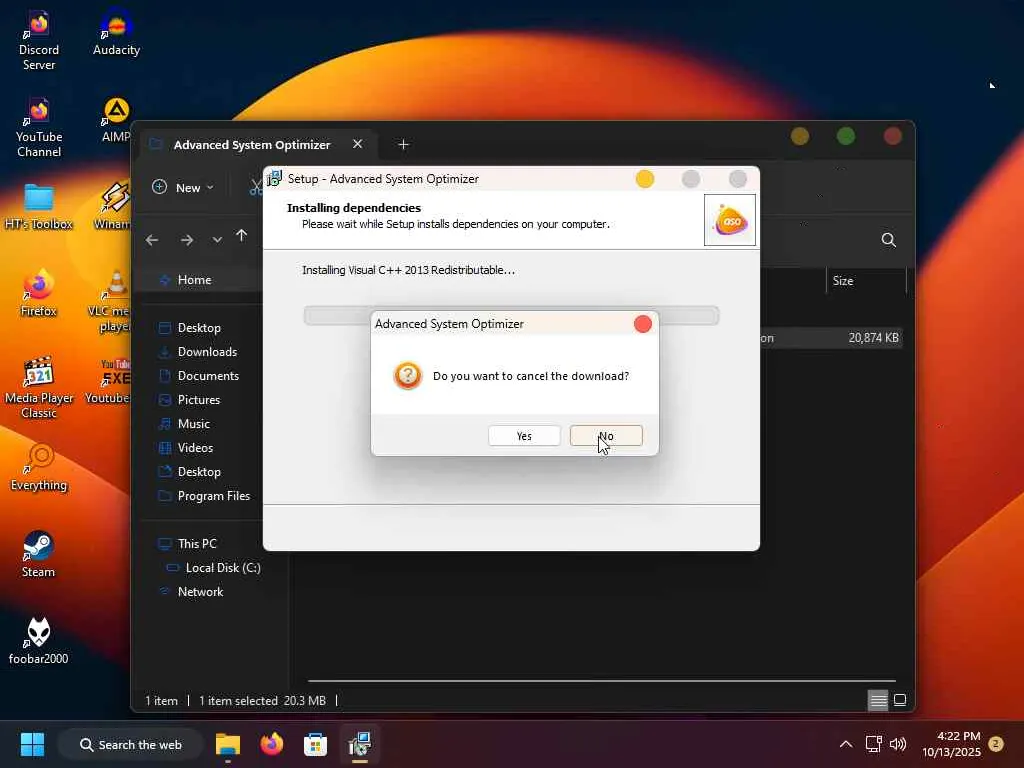The image size is (1024, 768).
Task: Go back in File Explorer
Action: (152, 240)
